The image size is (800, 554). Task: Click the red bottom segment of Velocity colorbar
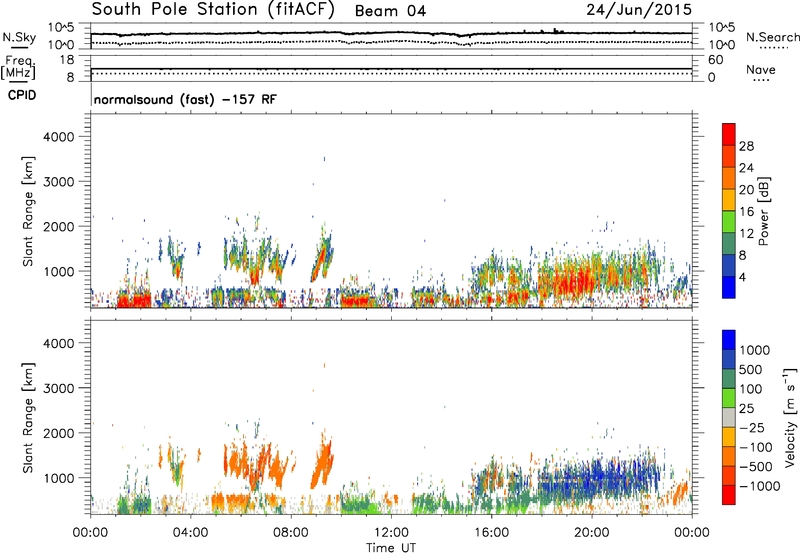(729, 495)
